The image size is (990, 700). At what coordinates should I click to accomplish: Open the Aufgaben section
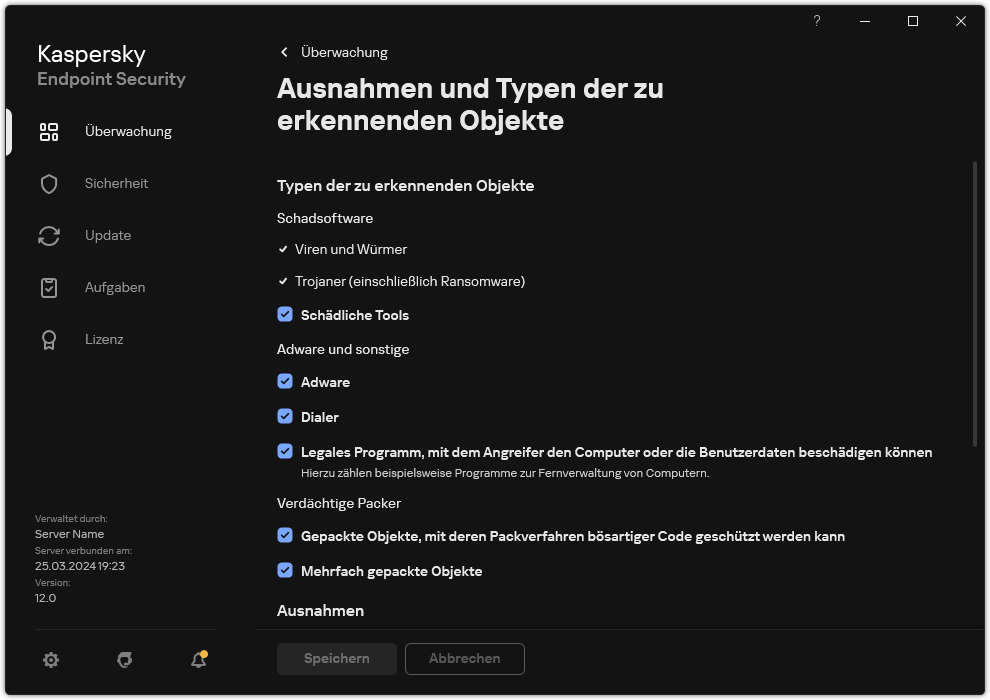coord(115,287)
